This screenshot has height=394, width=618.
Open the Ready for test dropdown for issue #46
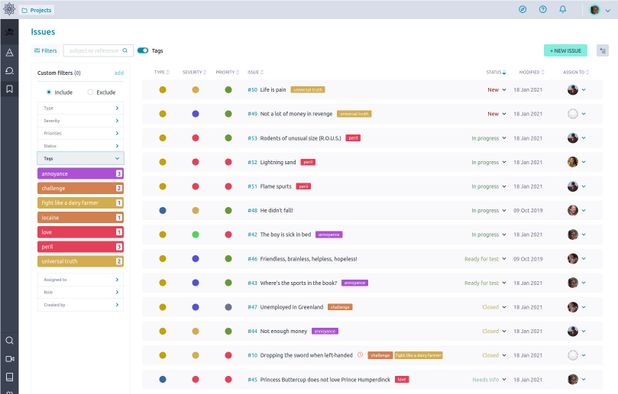485,259
